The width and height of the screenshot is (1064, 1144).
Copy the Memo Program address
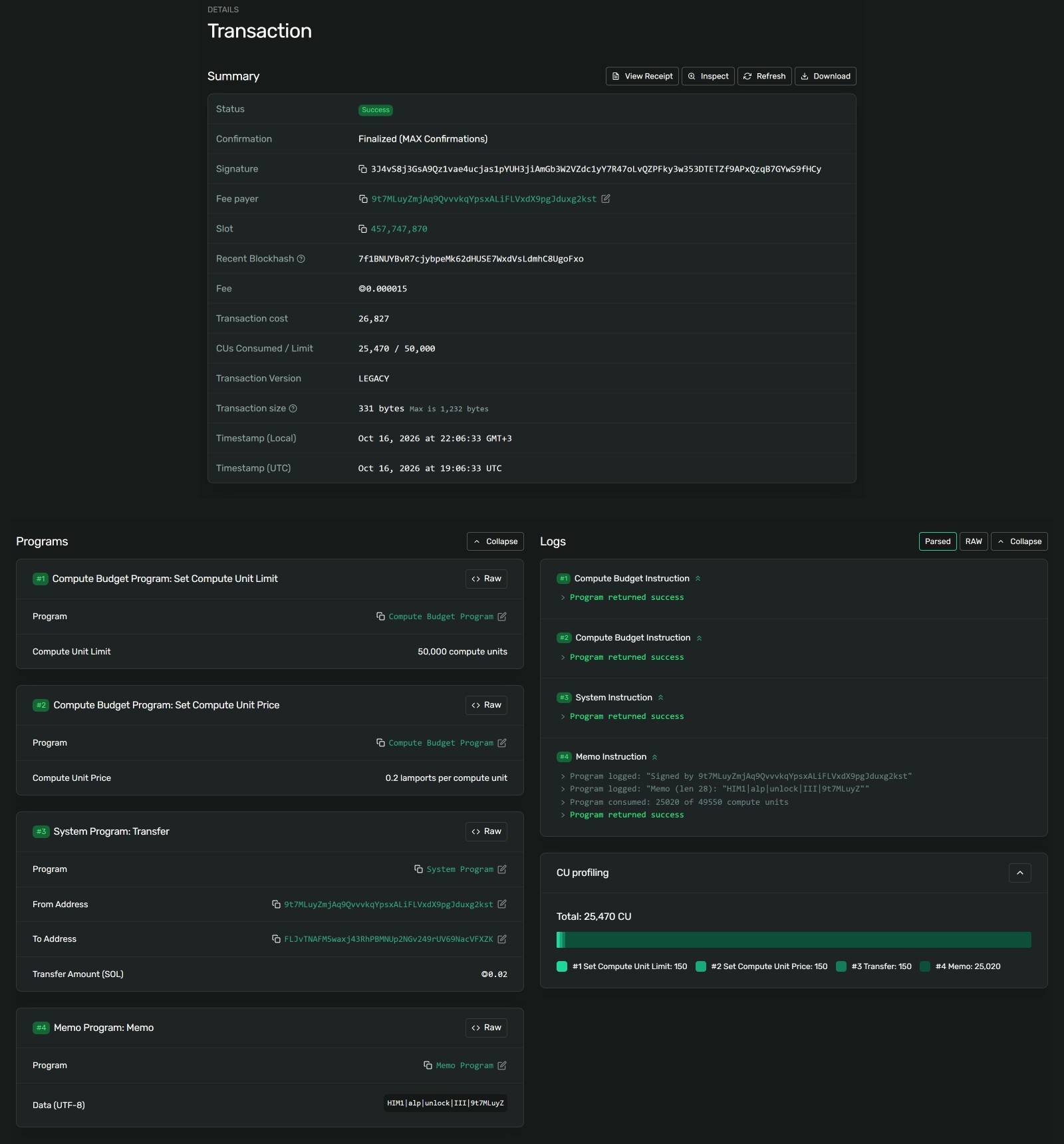(x=428, y=1066)
